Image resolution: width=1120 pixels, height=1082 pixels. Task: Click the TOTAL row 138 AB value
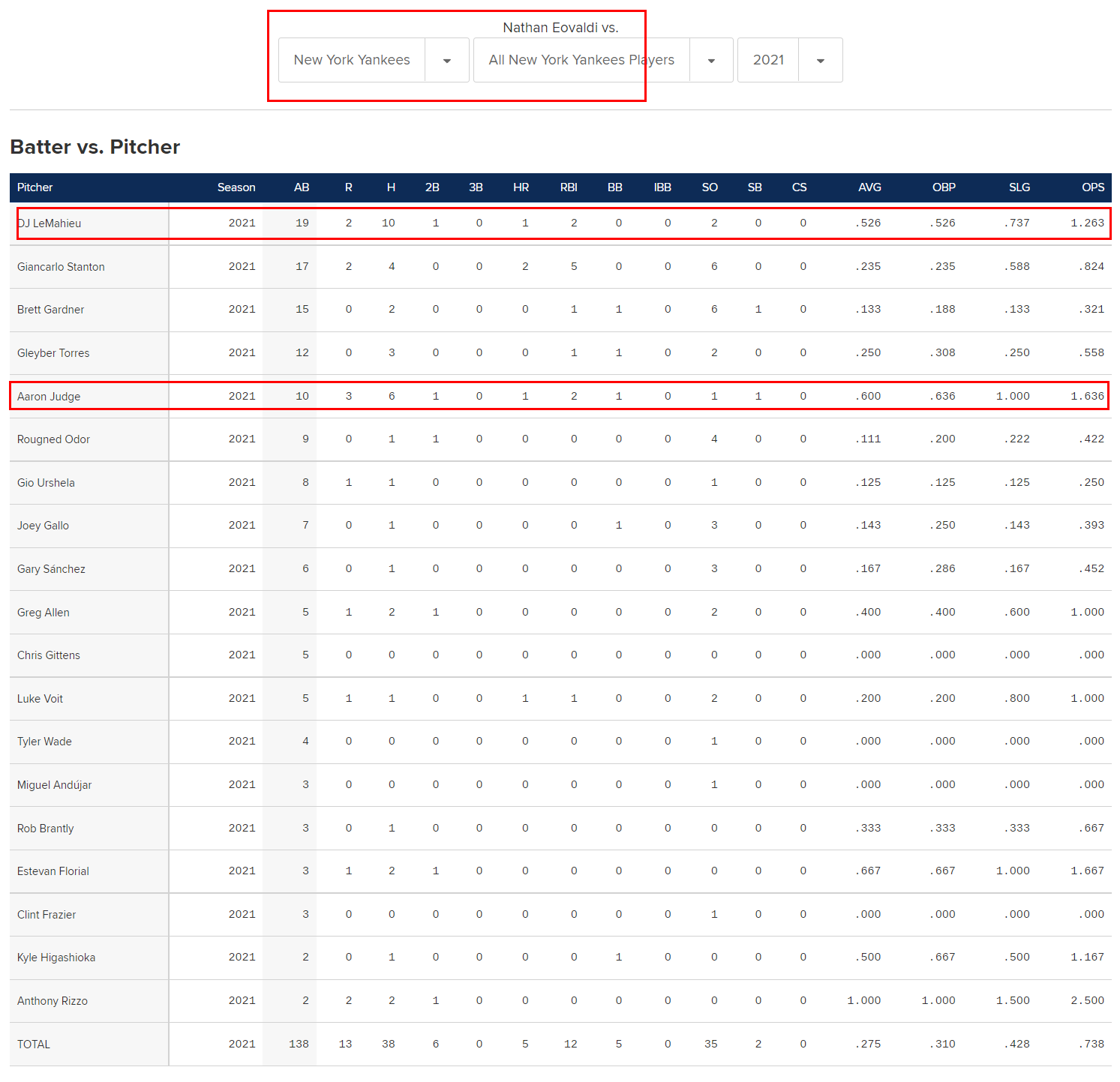point(299,1044)
